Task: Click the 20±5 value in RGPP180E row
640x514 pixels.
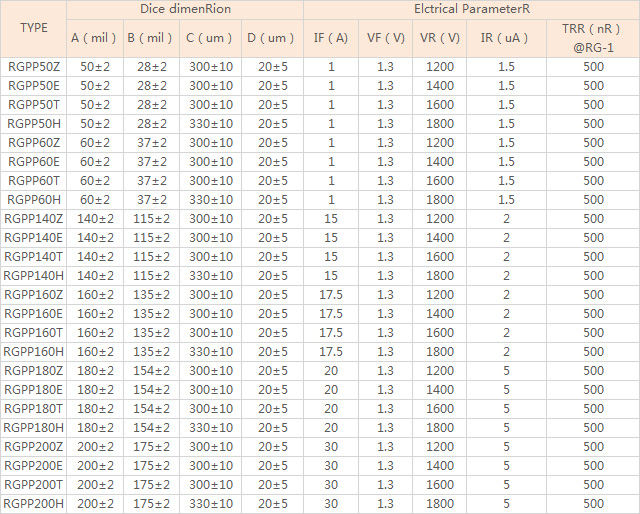Action: click(273, 389)
